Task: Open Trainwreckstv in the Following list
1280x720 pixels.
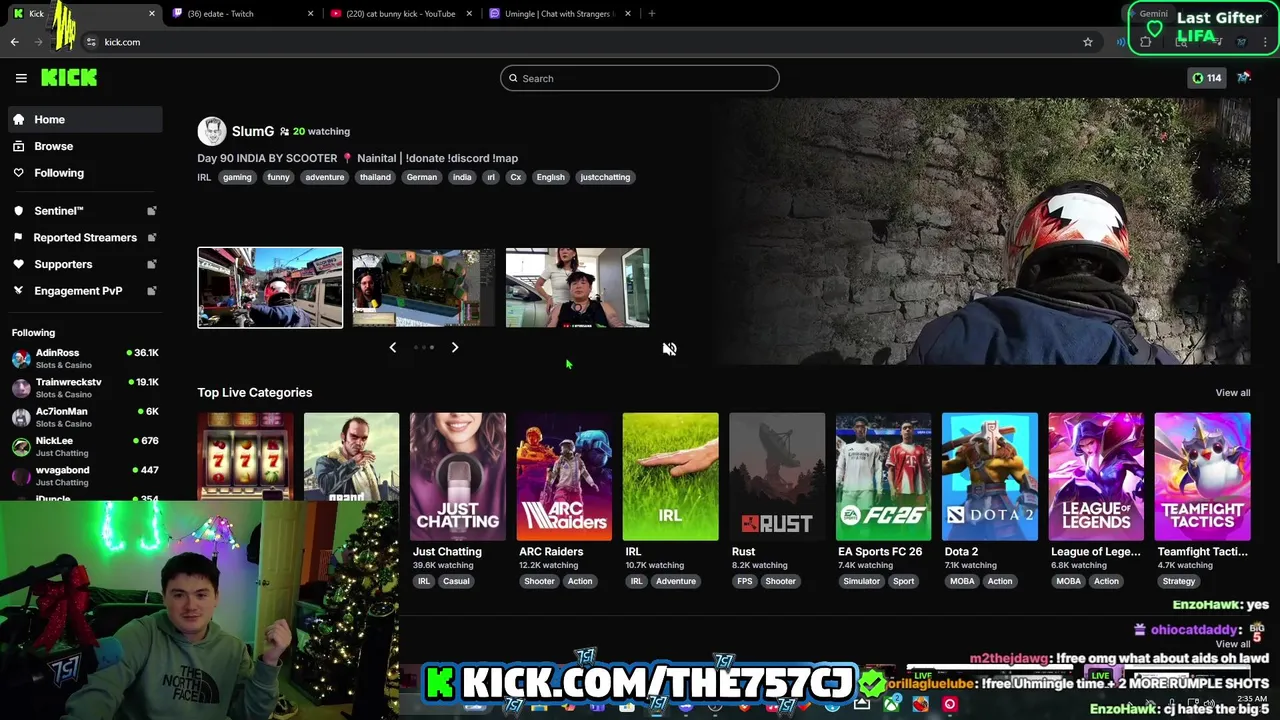Action: coord(84,388)
